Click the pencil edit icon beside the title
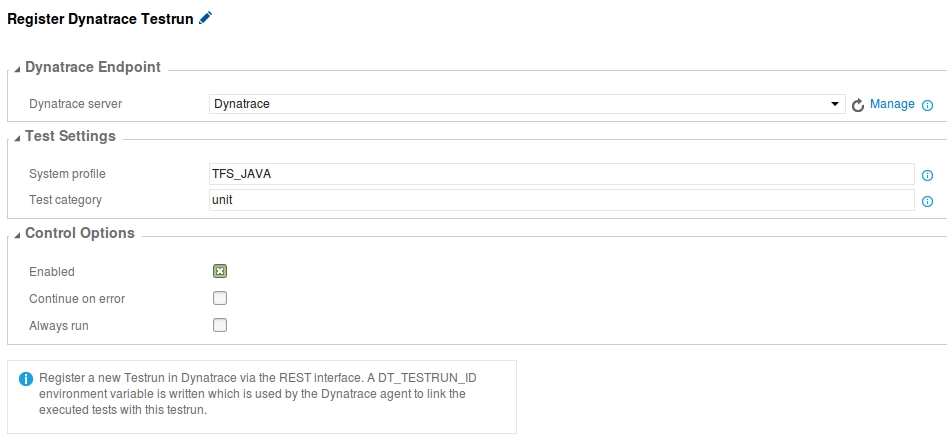947x438 pixels. click(x=205, y=18)
